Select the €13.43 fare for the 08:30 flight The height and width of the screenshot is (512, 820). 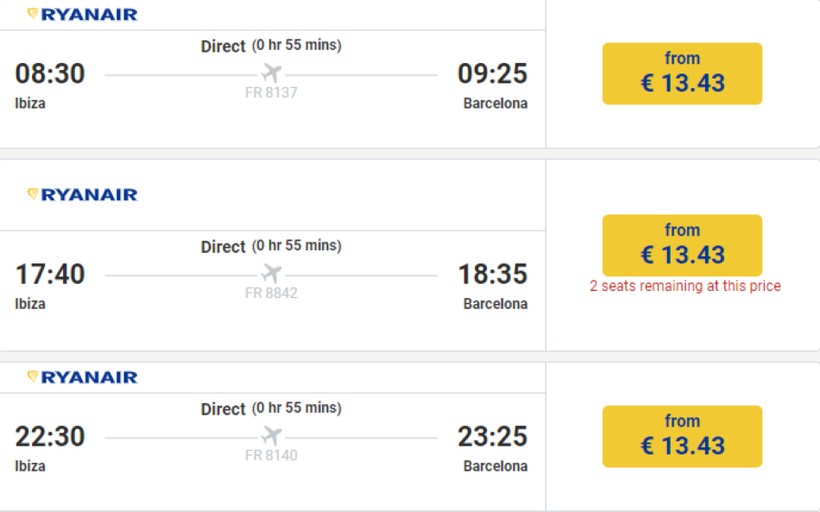point(682,73)
